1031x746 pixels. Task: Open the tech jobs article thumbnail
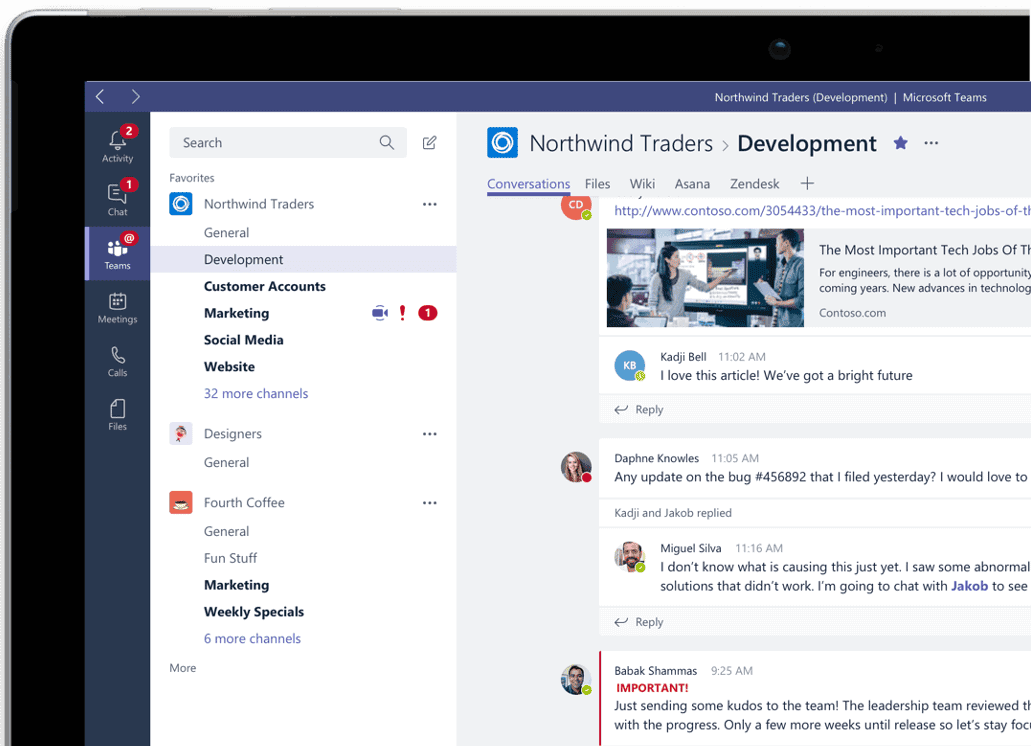point(705,278)
